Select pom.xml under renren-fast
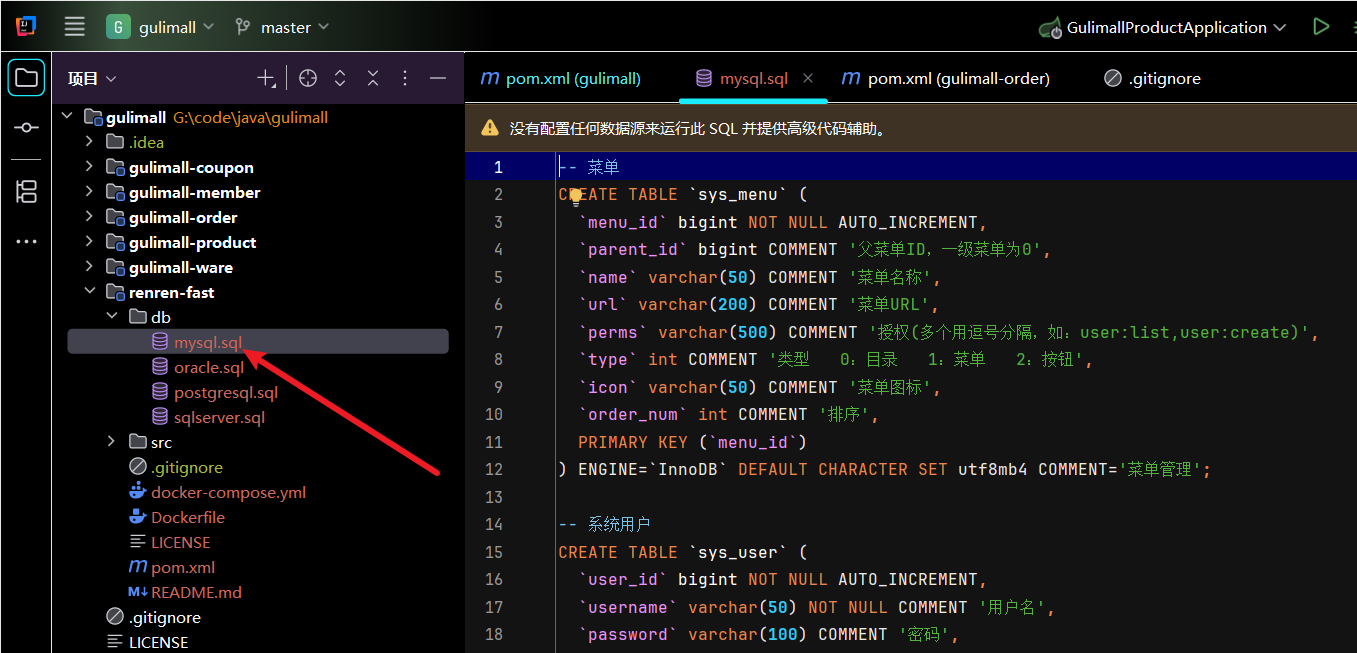 click(x=183, y=567)
